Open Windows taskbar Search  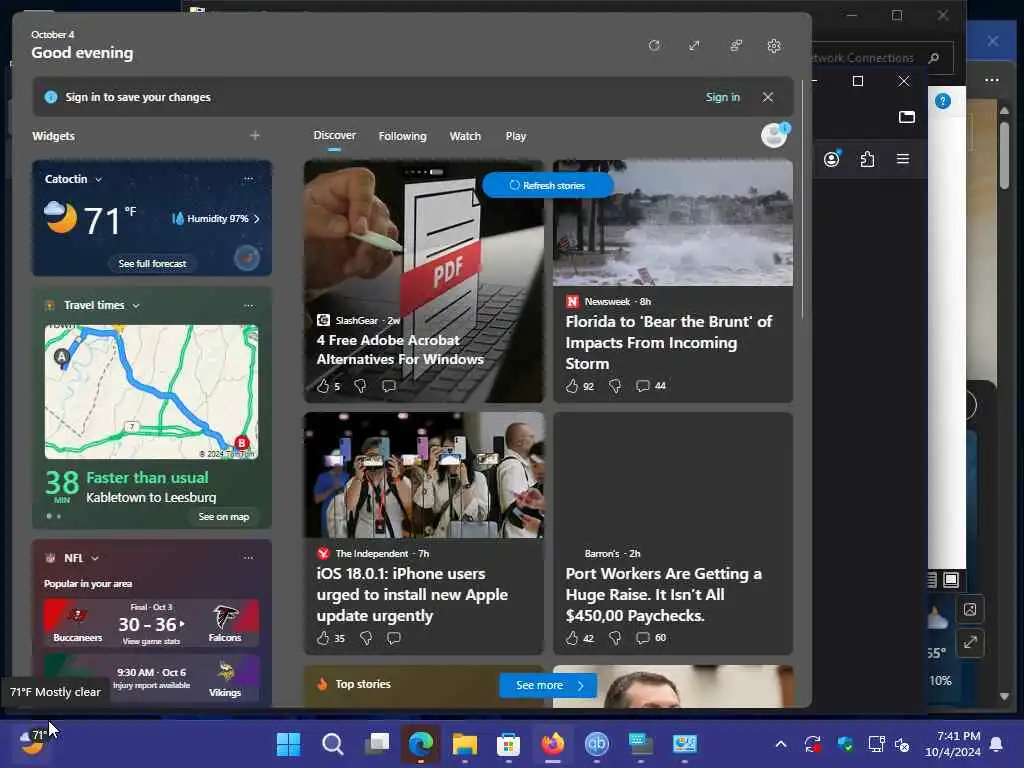click(x=332, y=744)
